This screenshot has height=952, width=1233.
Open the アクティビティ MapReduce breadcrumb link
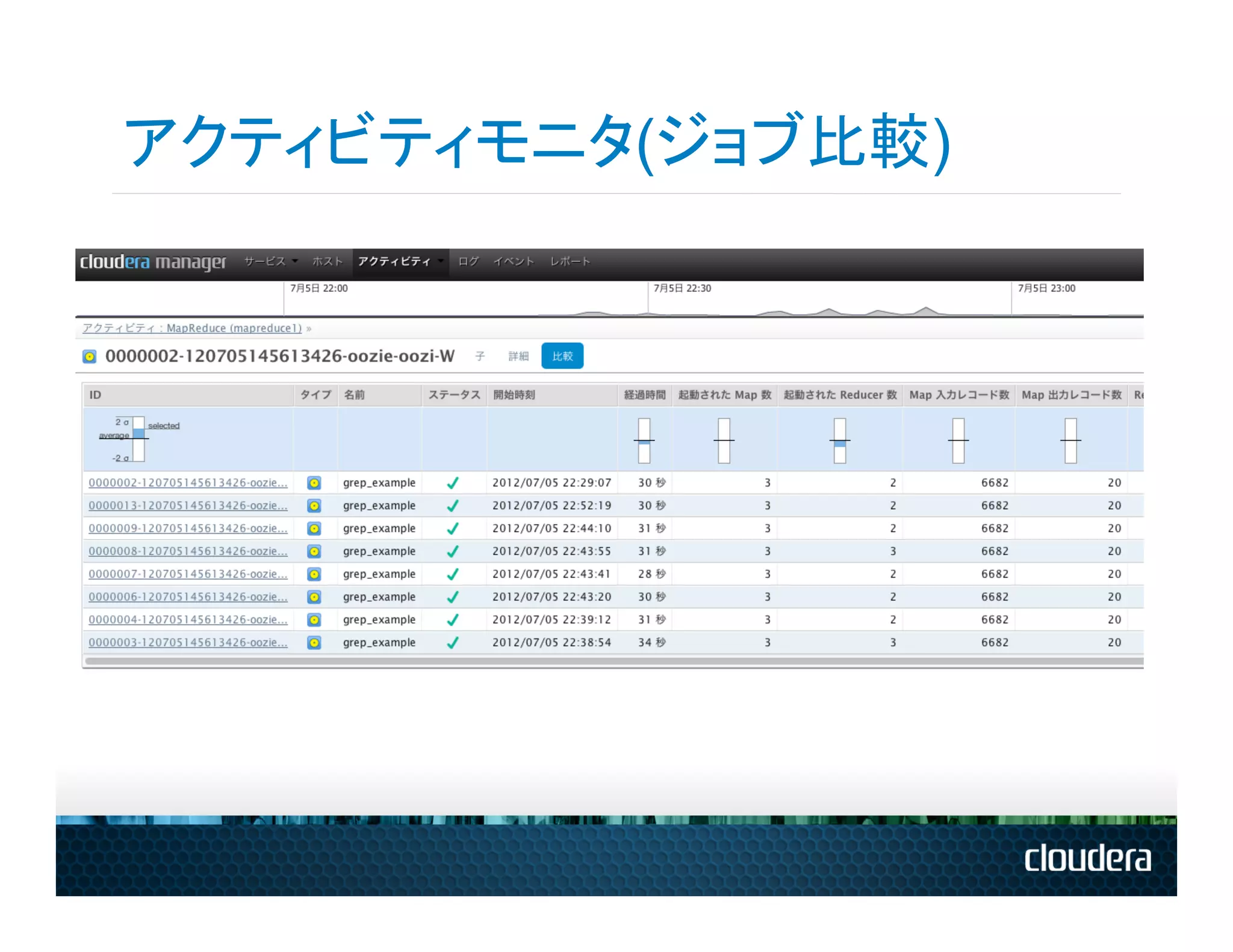(191, 329)
